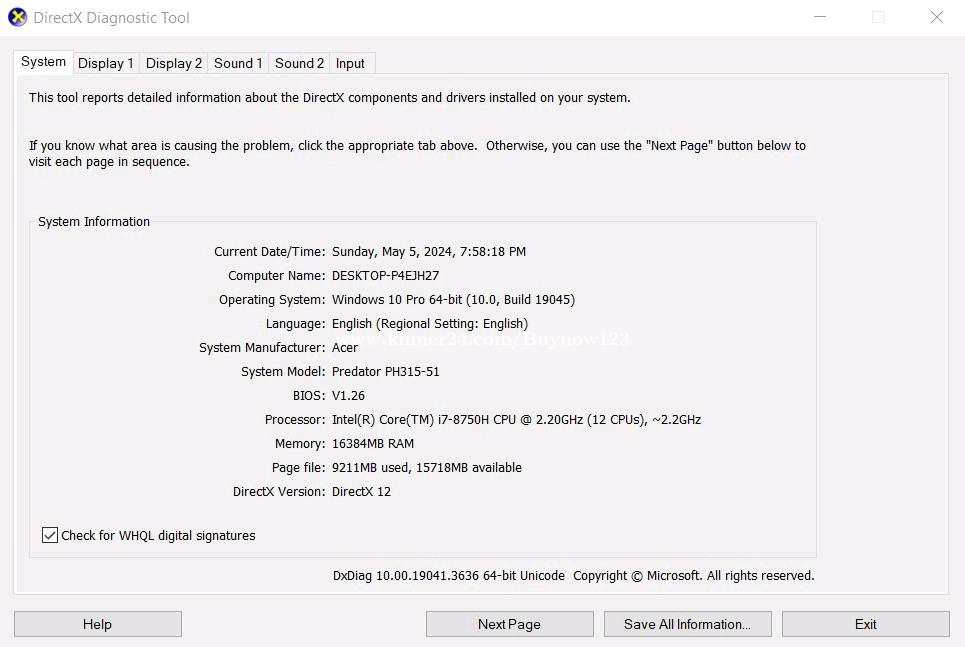The height and width of the screenshot is (647, 965).
Task: Click the 'DirectX 12' version value
Action: pyautogui.click(x=361, y=492)
